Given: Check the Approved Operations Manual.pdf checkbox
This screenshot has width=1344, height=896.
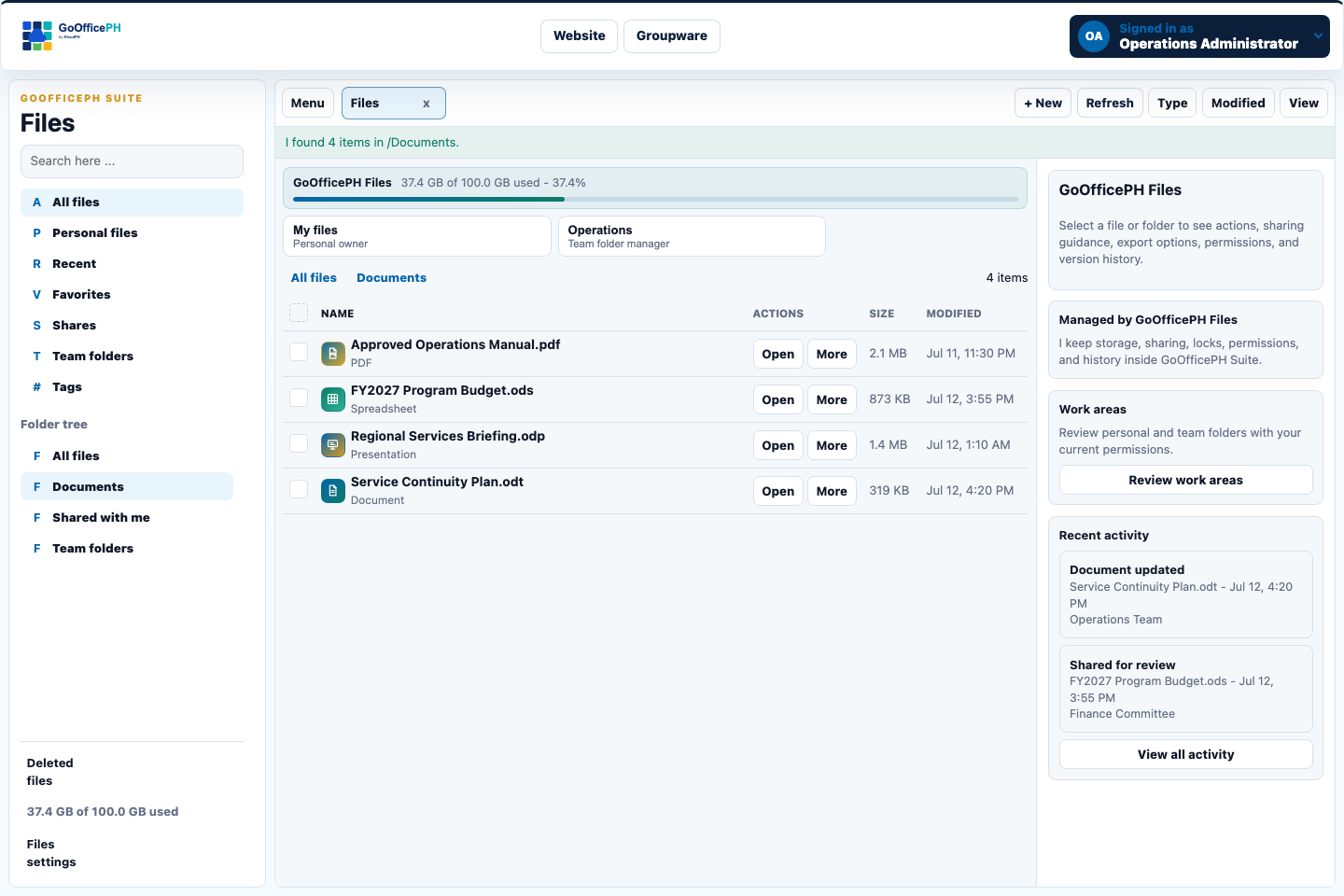Looking at the screenshot, I should pos(299,352).
